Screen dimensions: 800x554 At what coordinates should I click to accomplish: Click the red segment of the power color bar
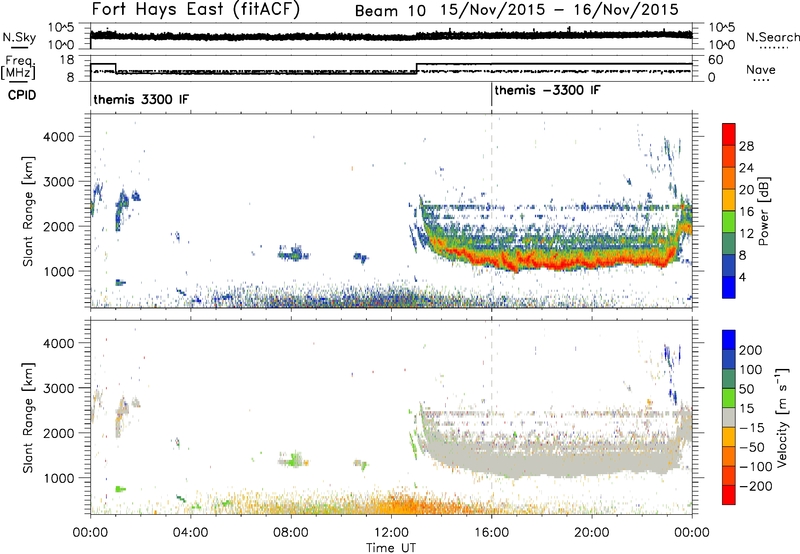tap(729, 134)
